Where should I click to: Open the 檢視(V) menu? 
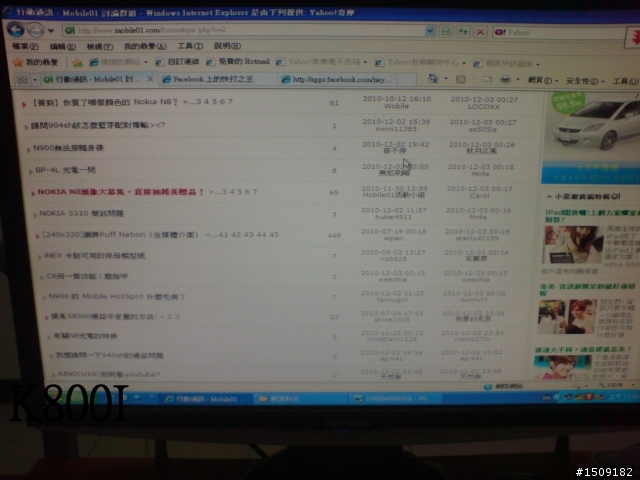pos(100,47)
